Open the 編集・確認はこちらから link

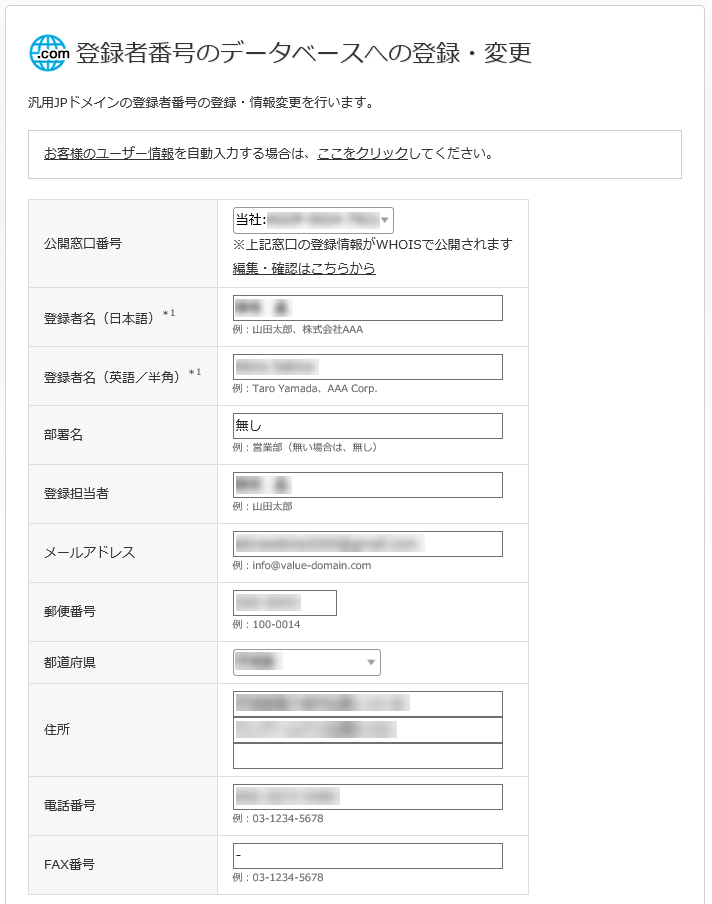click(304, 269)
